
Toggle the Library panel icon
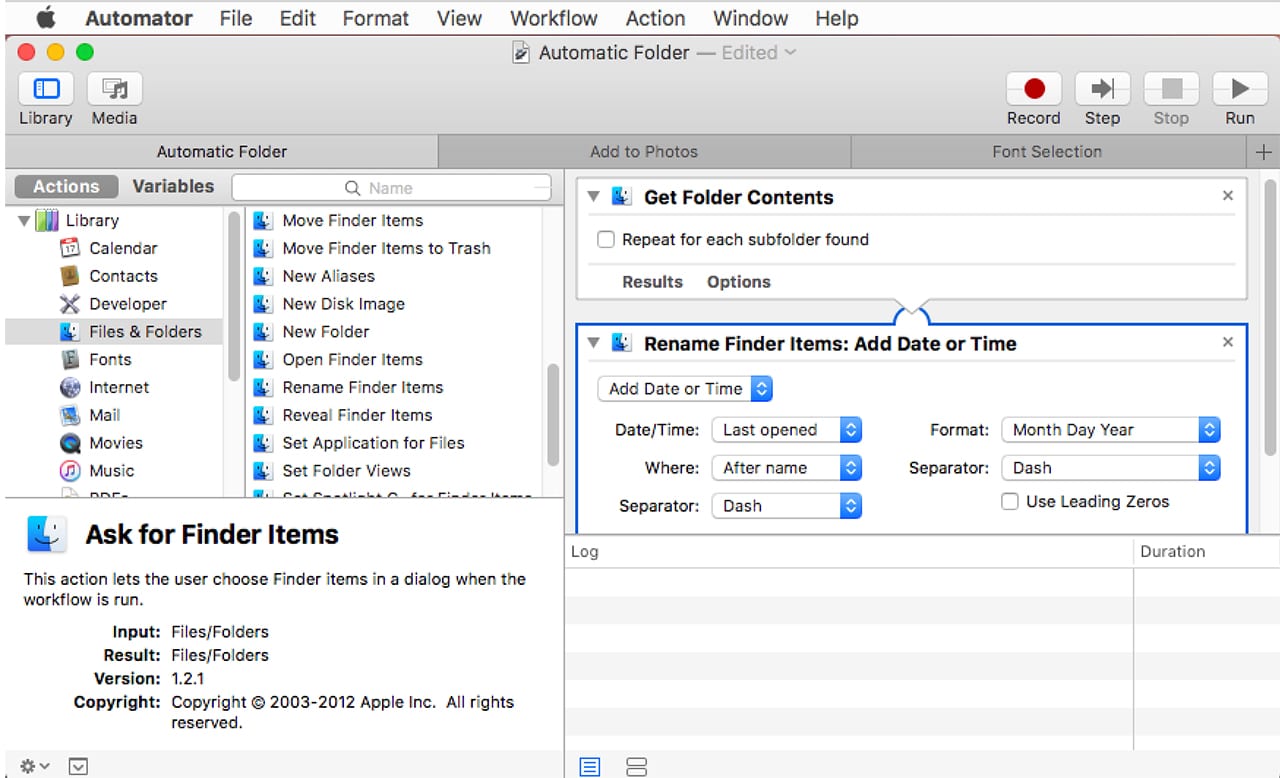[x=46, y=89]
